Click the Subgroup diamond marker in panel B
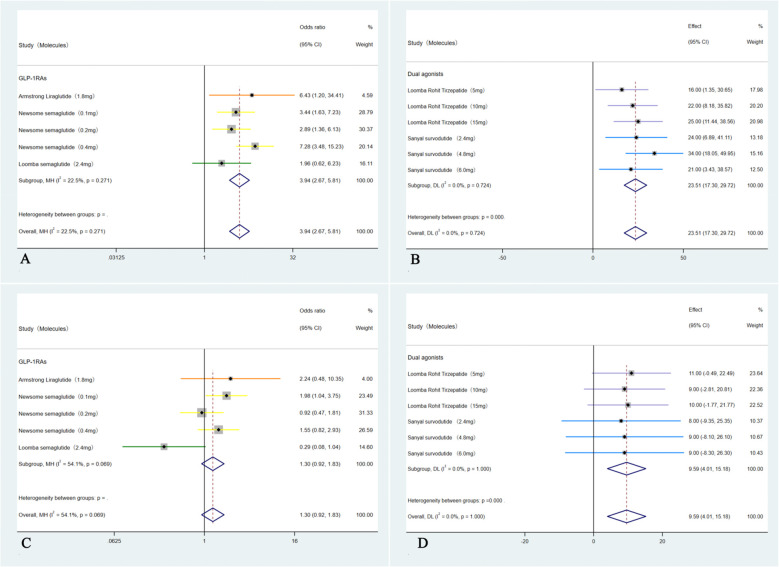The height and width of the screenshot is (567, 779). pyautogui.click(x=635, y=185)
